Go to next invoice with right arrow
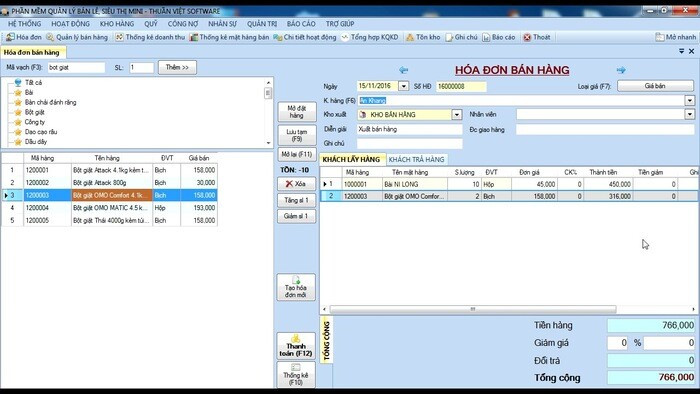Viewport: 700px width, 394px height. click(621, 70)
